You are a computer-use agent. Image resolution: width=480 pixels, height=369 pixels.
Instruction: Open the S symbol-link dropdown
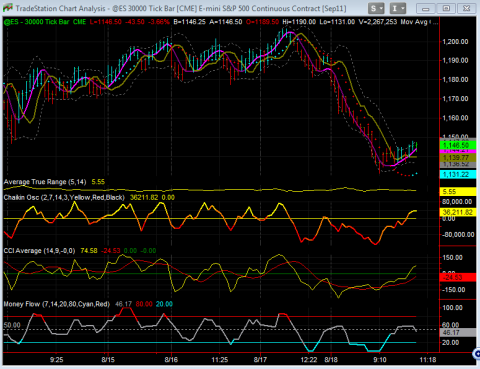pyautogui.click(x=376, y=8)
